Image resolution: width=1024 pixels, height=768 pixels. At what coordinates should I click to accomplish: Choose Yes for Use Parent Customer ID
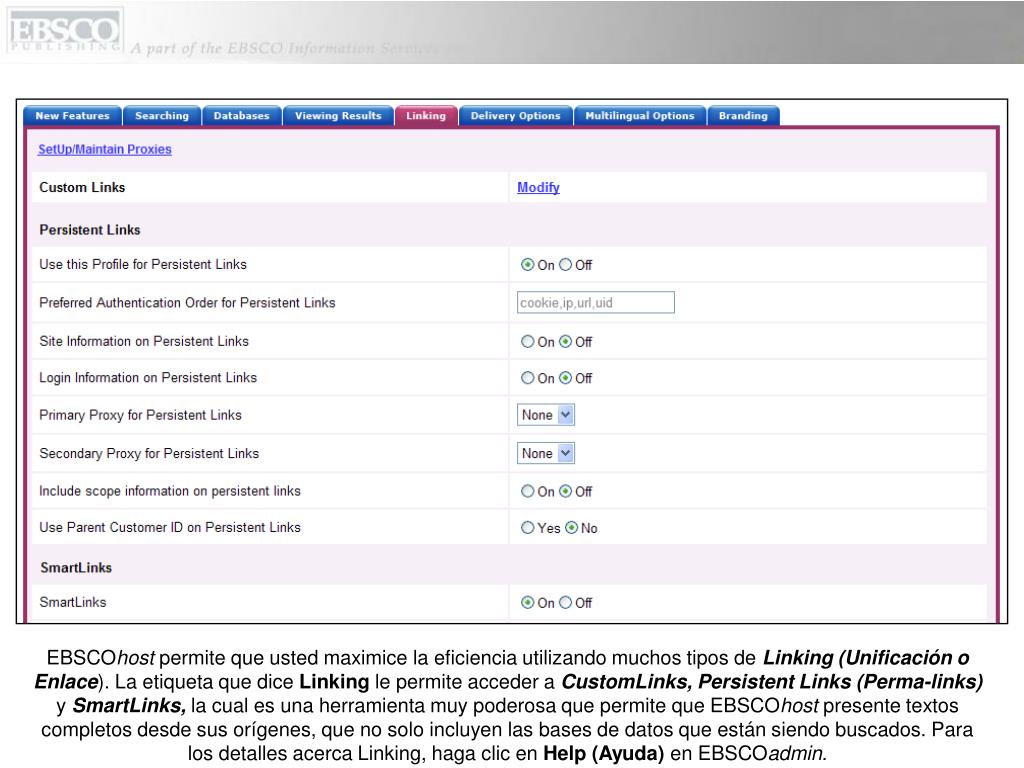[527, 528]
